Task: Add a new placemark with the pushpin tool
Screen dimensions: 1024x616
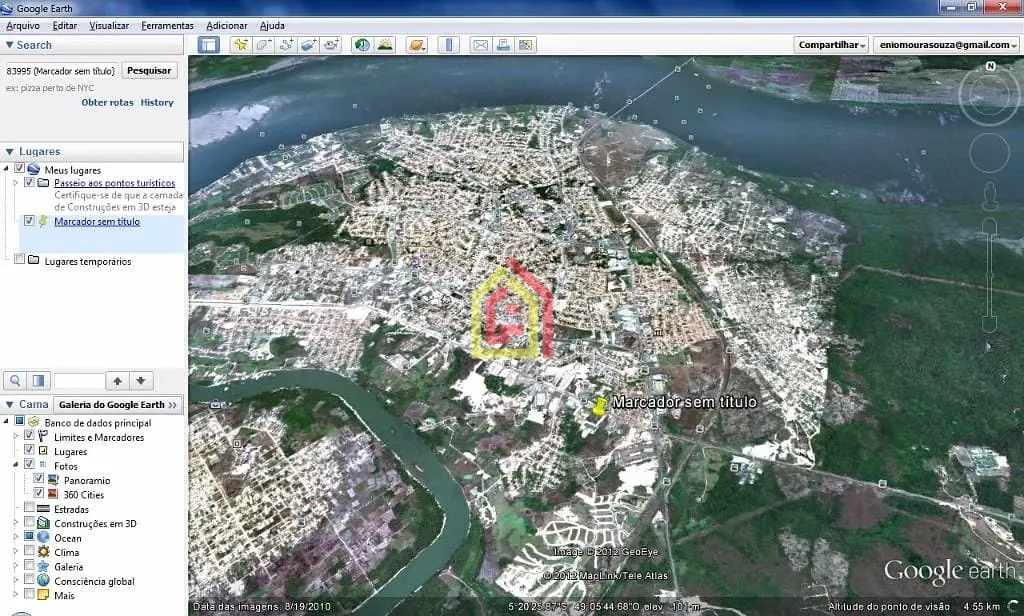Action: click(x=240, y=44)
